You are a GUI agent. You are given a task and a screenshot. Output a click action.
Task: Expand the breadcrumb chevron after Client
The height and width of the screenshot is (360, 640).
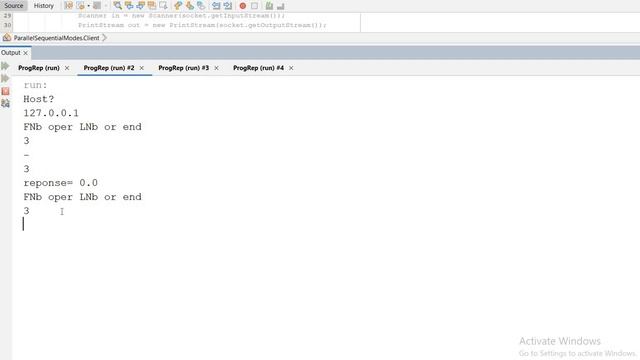click(104, 38)
